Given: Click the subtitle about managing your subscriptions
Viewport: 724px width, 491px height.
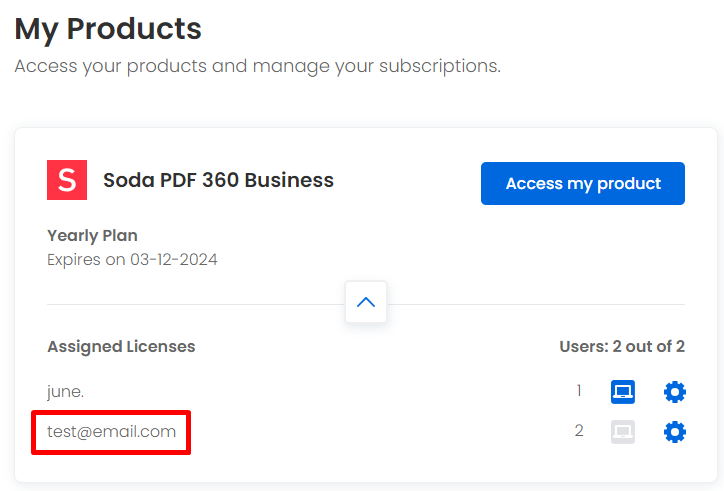Looking at the screenshot, I should [258, 66].
